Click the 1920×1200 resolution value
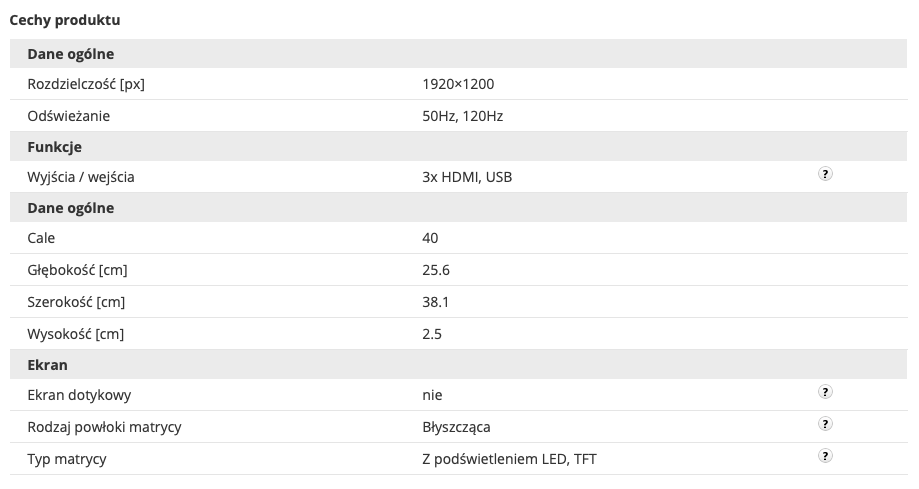The image size is (919, 489). click(x=458, y=84)
